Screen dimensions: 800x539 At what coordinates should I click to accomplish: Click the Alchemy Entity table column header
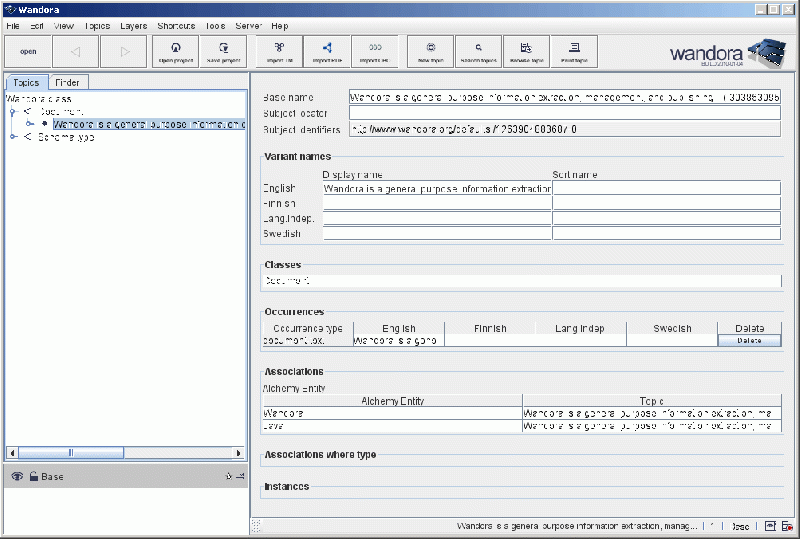[x=392, y=401]
